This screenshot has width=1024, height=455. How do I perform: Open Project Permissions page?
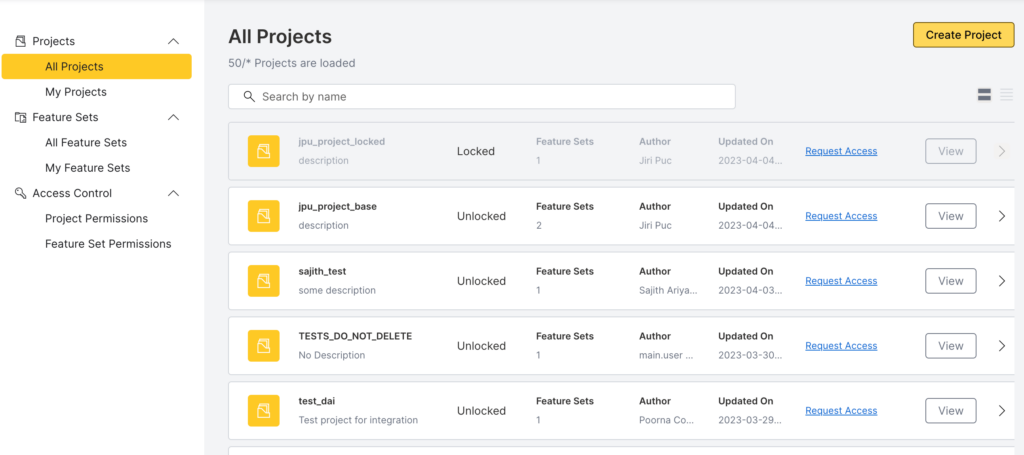point(96,219)
